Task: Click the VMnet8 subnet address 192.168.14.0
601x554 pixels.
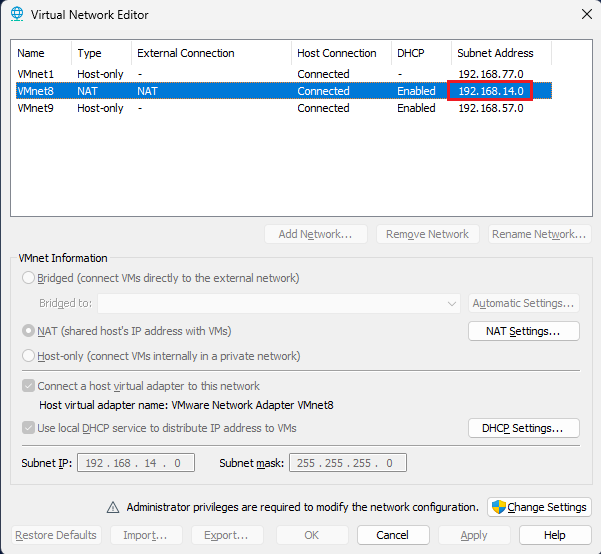Action: click(x=490, y=91)
